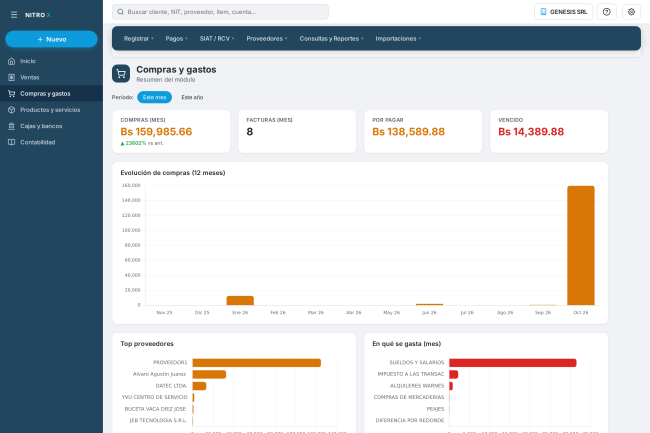Switch period to Este año

192,97
